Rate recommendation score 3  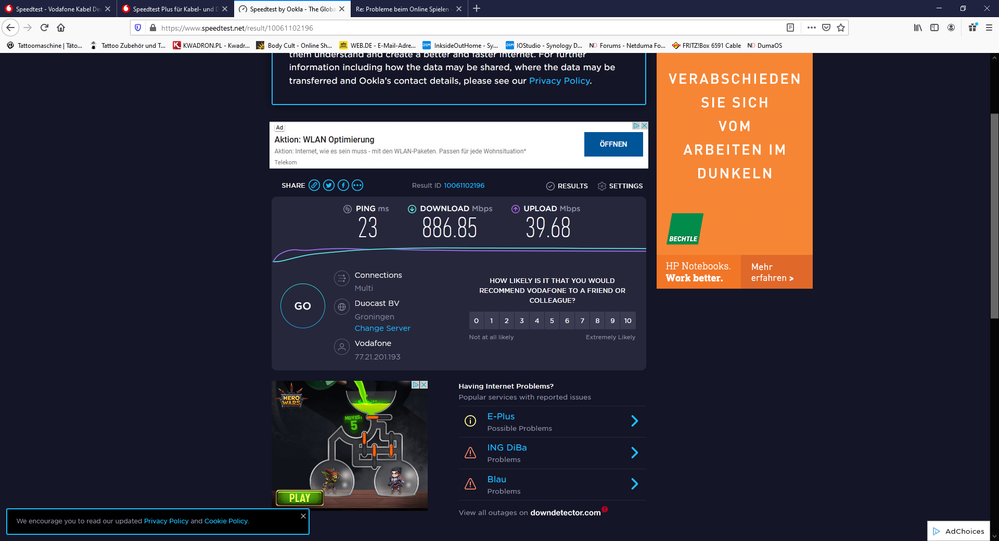pyautogui.click(x=522, y=321)
